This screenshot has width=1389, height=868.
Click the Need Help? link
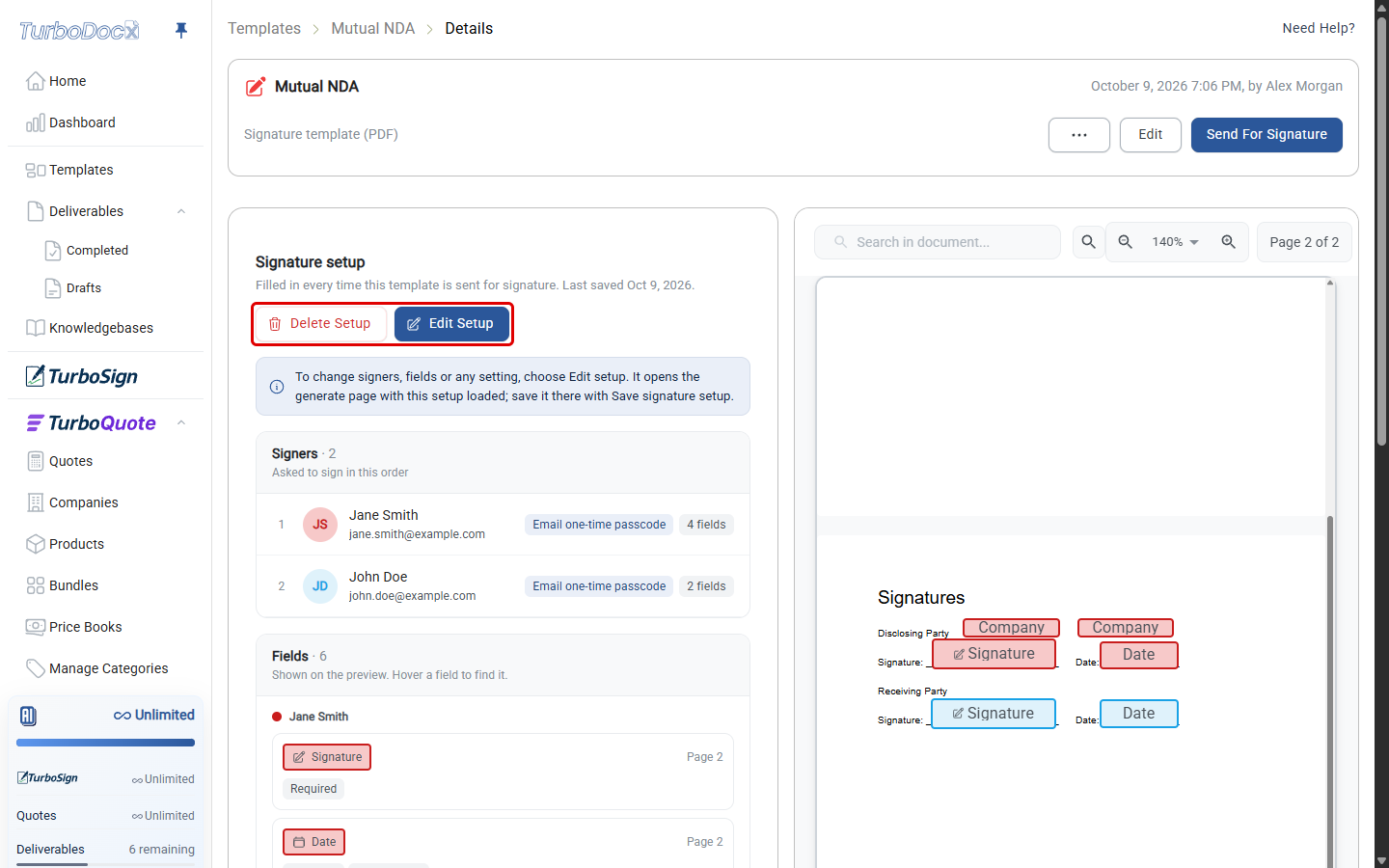click(1318, 28)
